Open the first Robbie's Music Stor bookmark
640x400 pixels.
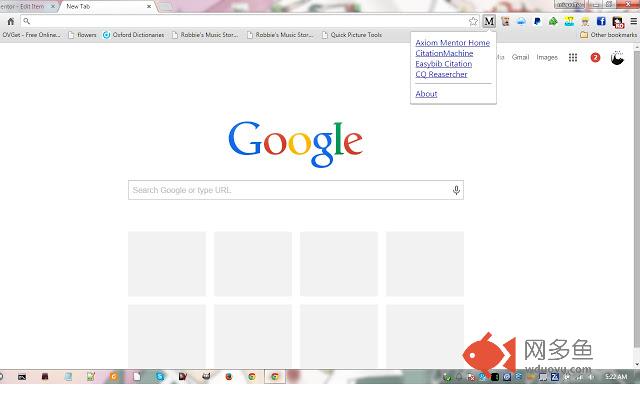click(x=205, y=35)
